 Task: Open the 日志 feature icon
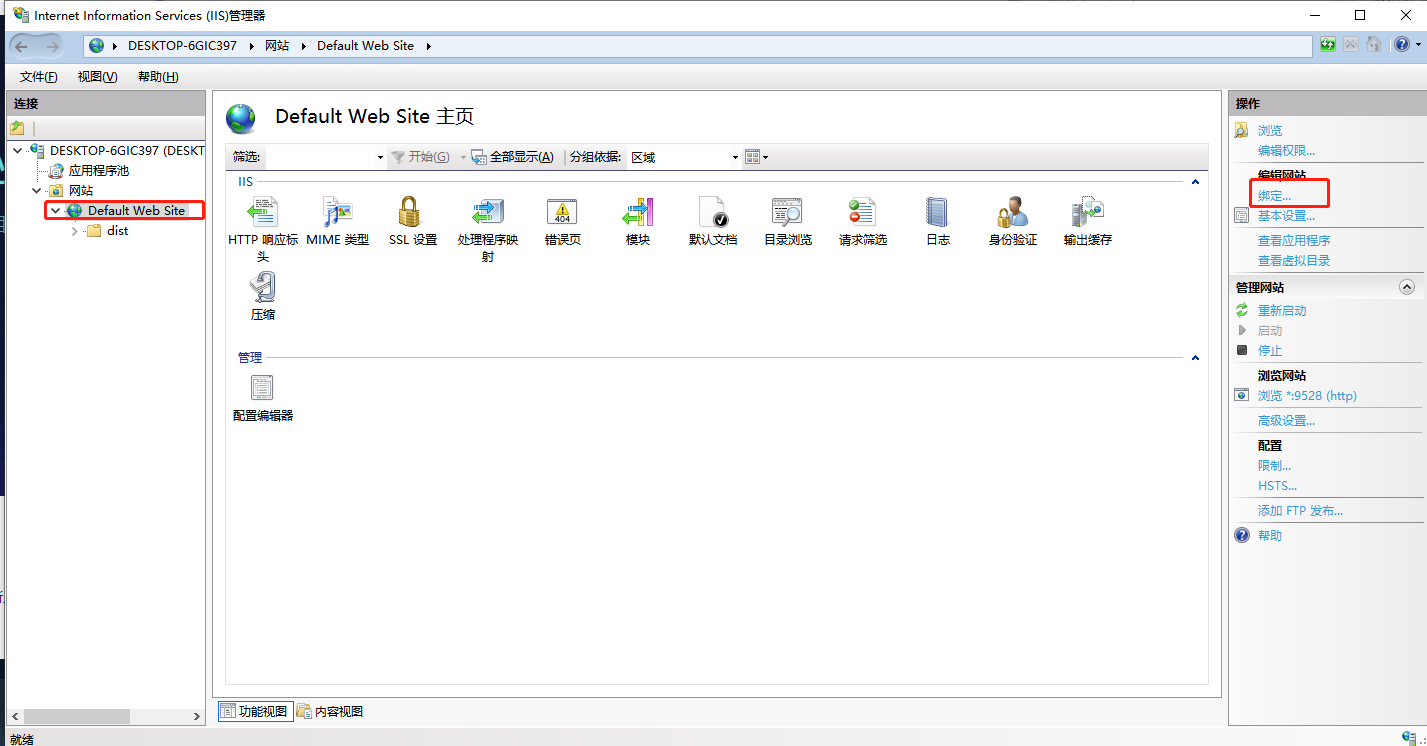[x=937, y=212]
